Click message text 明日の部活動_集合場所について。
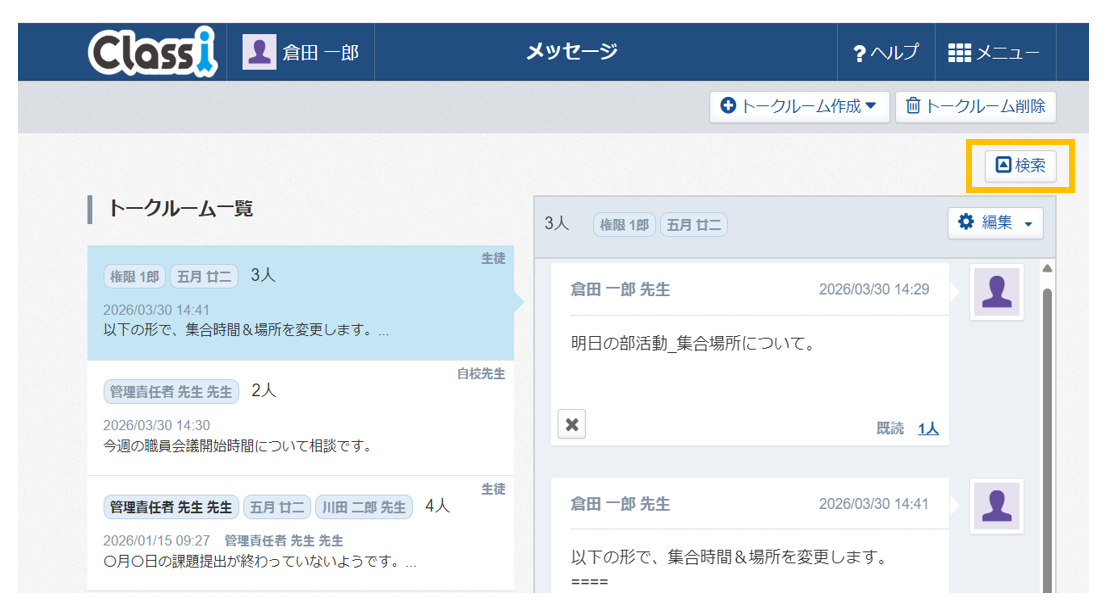The width and height of the screenshot is (1120, 606). coord(694,344)
